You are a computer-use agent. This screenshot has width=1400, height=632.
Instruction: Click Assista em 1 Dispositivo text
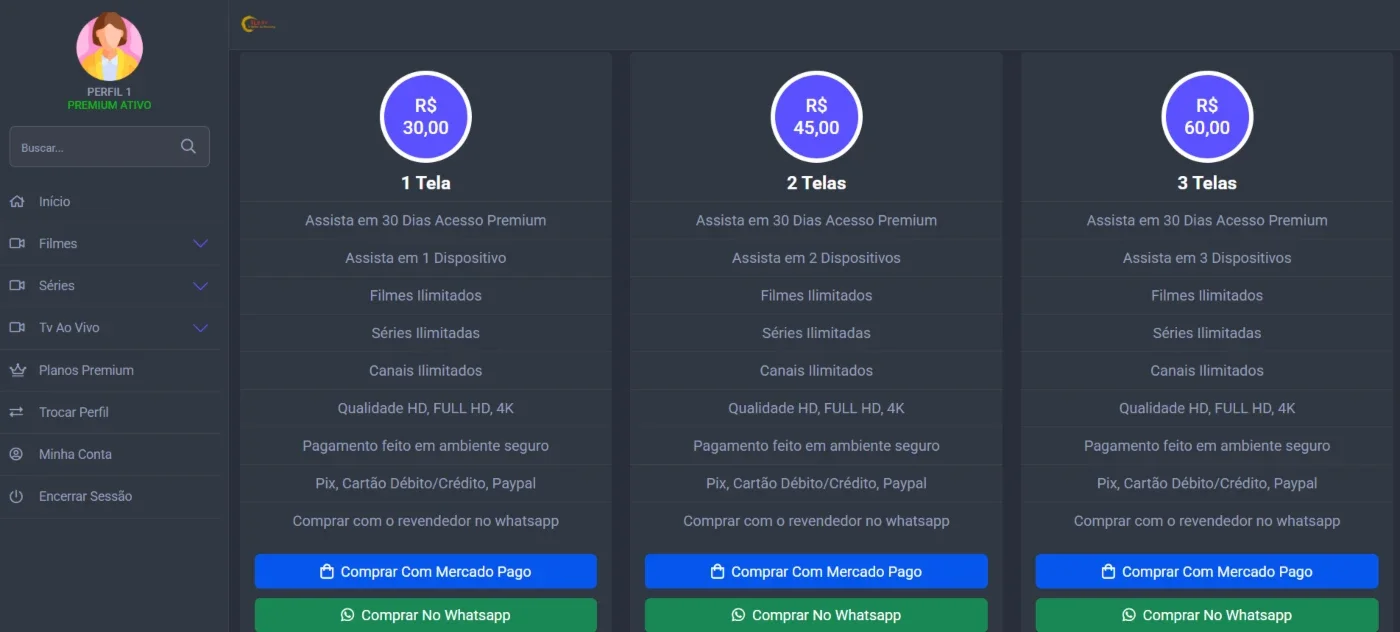(x=426, y=258)
